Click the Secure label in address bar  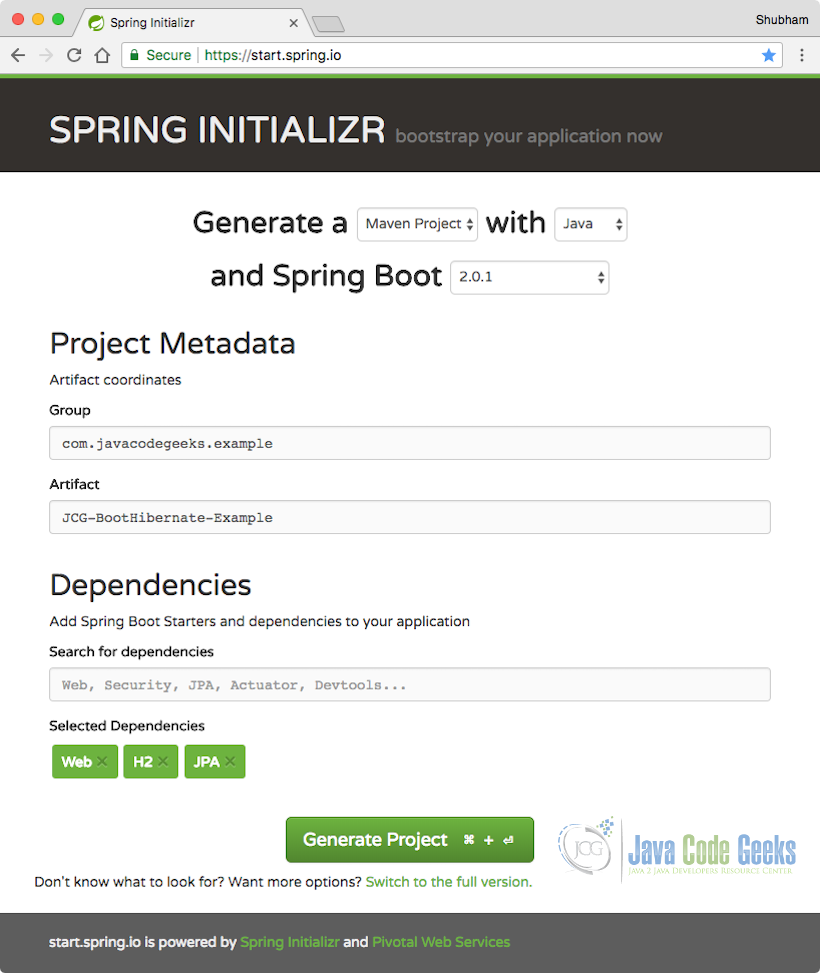[x=168, y=55]
